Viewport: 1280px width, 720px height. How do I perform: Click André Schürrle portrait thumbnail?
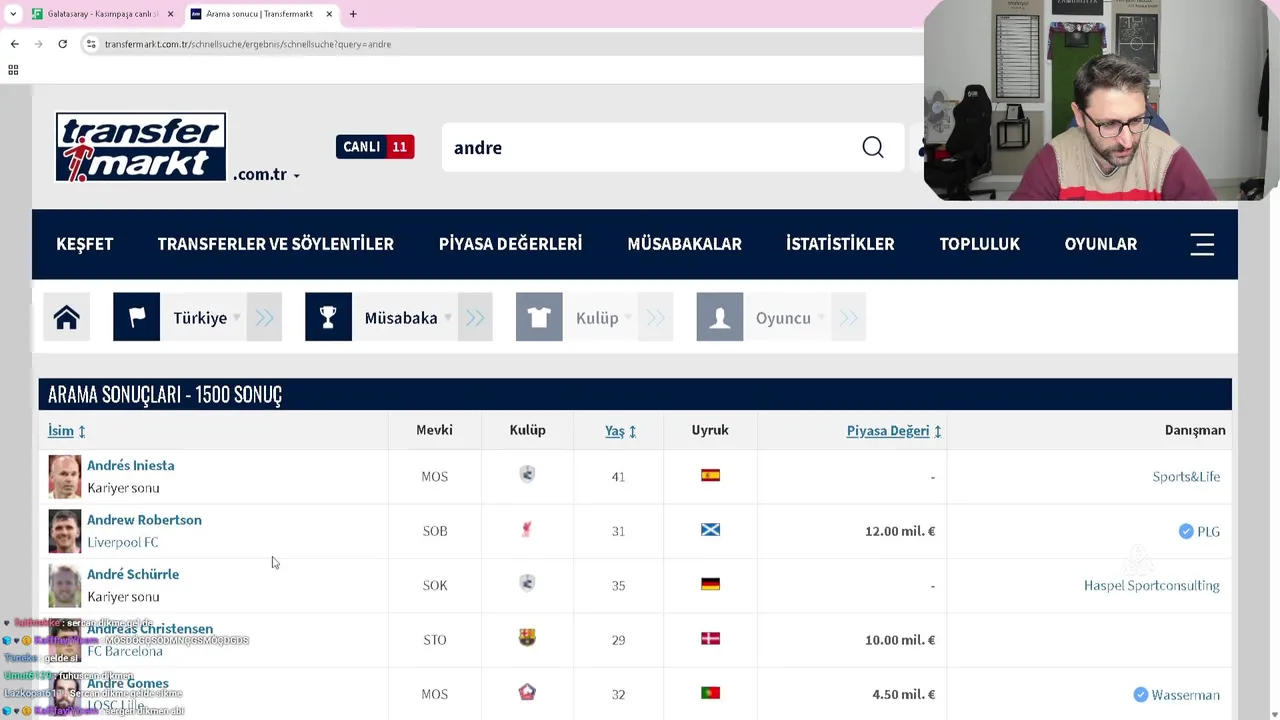pyautogui.click(x=65, y=585)
